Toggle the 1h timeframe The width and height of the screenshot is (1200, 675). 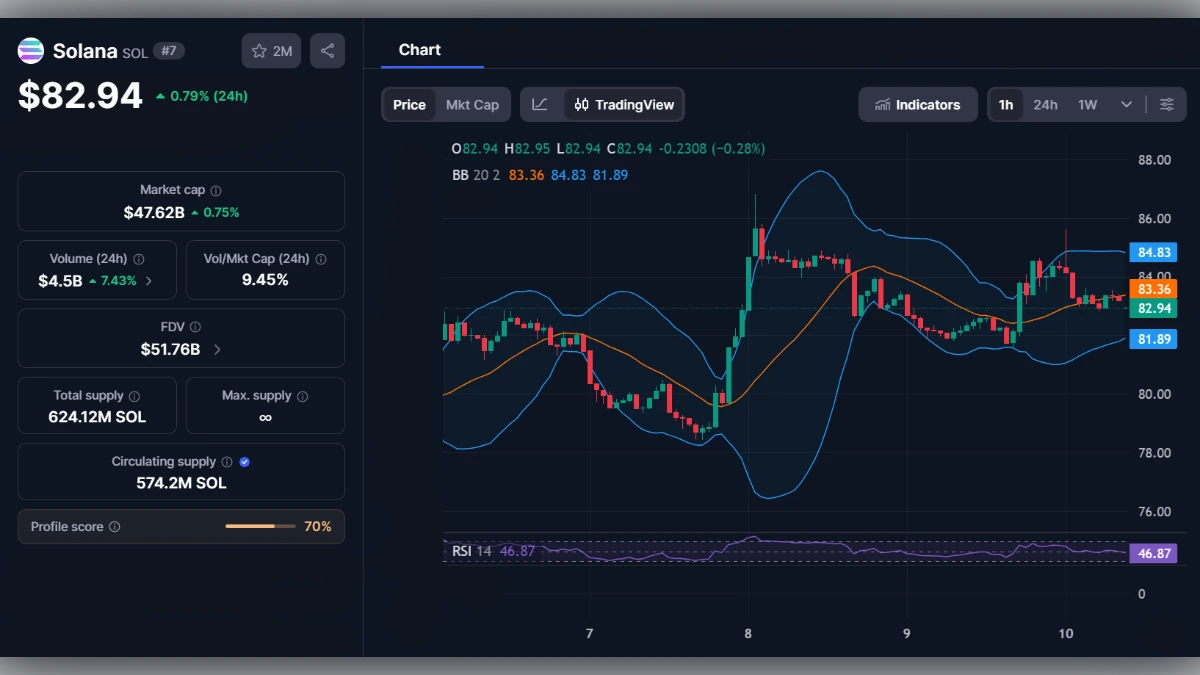[x=1006, y=104]
